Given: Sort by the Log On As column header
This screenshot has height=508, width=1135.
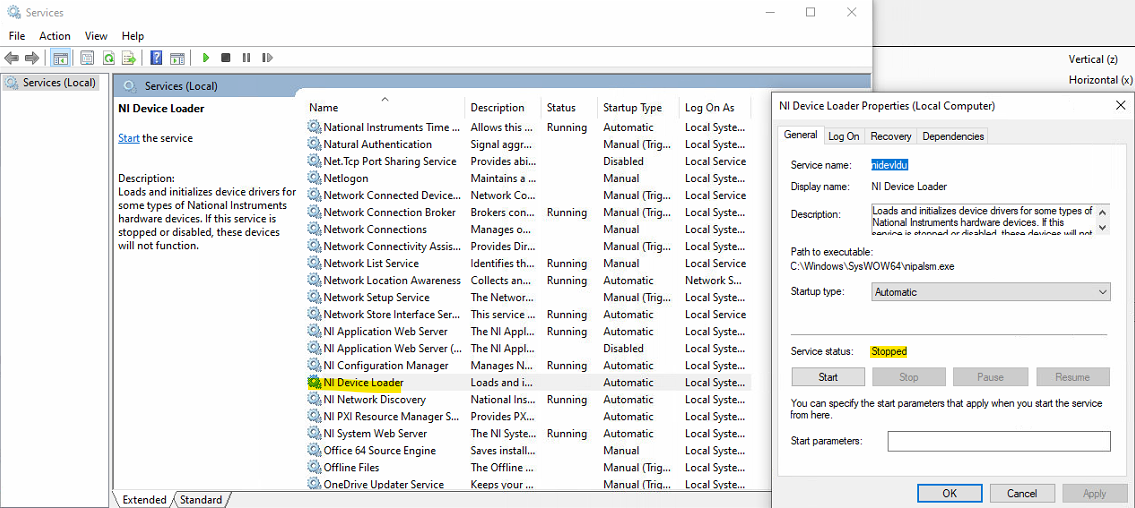Looking at the screenshot, I should click(715, 107).
